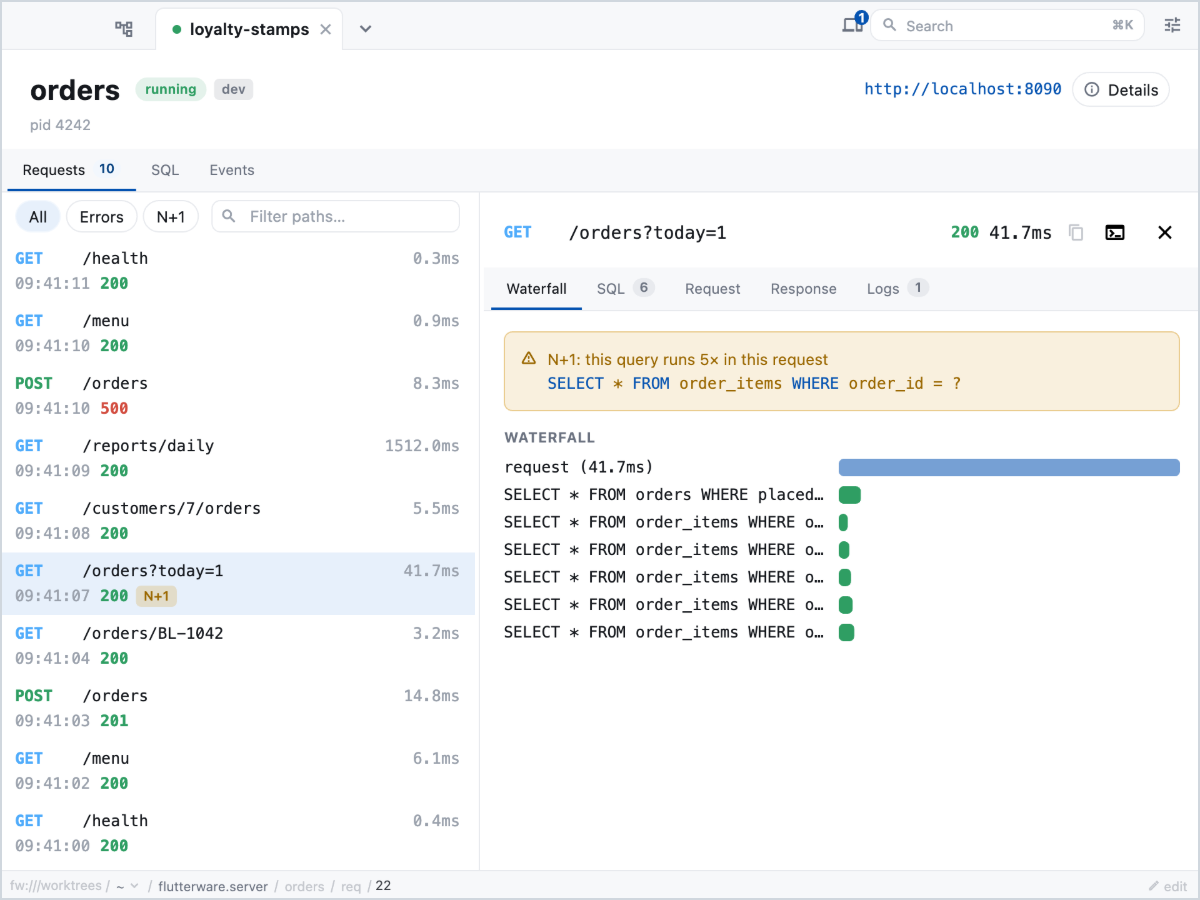Select the GET /menu 0.9ms request
This screenshot has width=1200, height=900.
(238, 333)
